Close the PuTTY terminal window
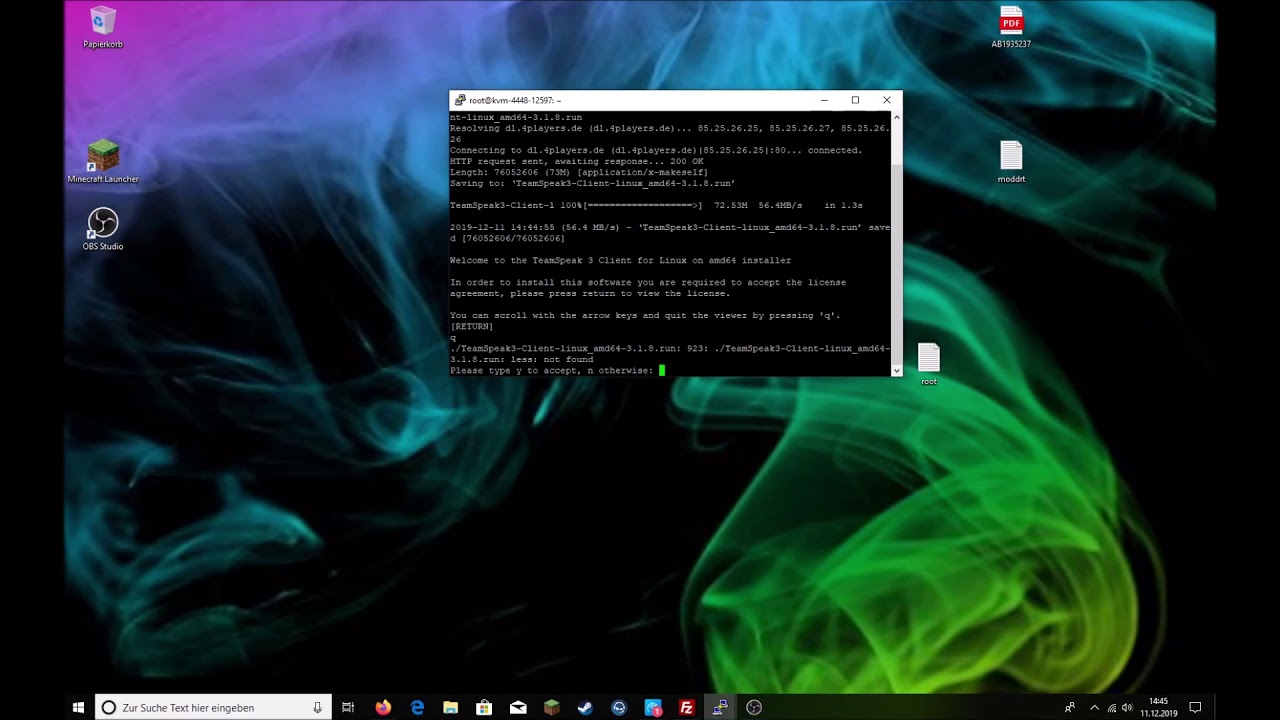1280x720 pixels. pos(886,100)
